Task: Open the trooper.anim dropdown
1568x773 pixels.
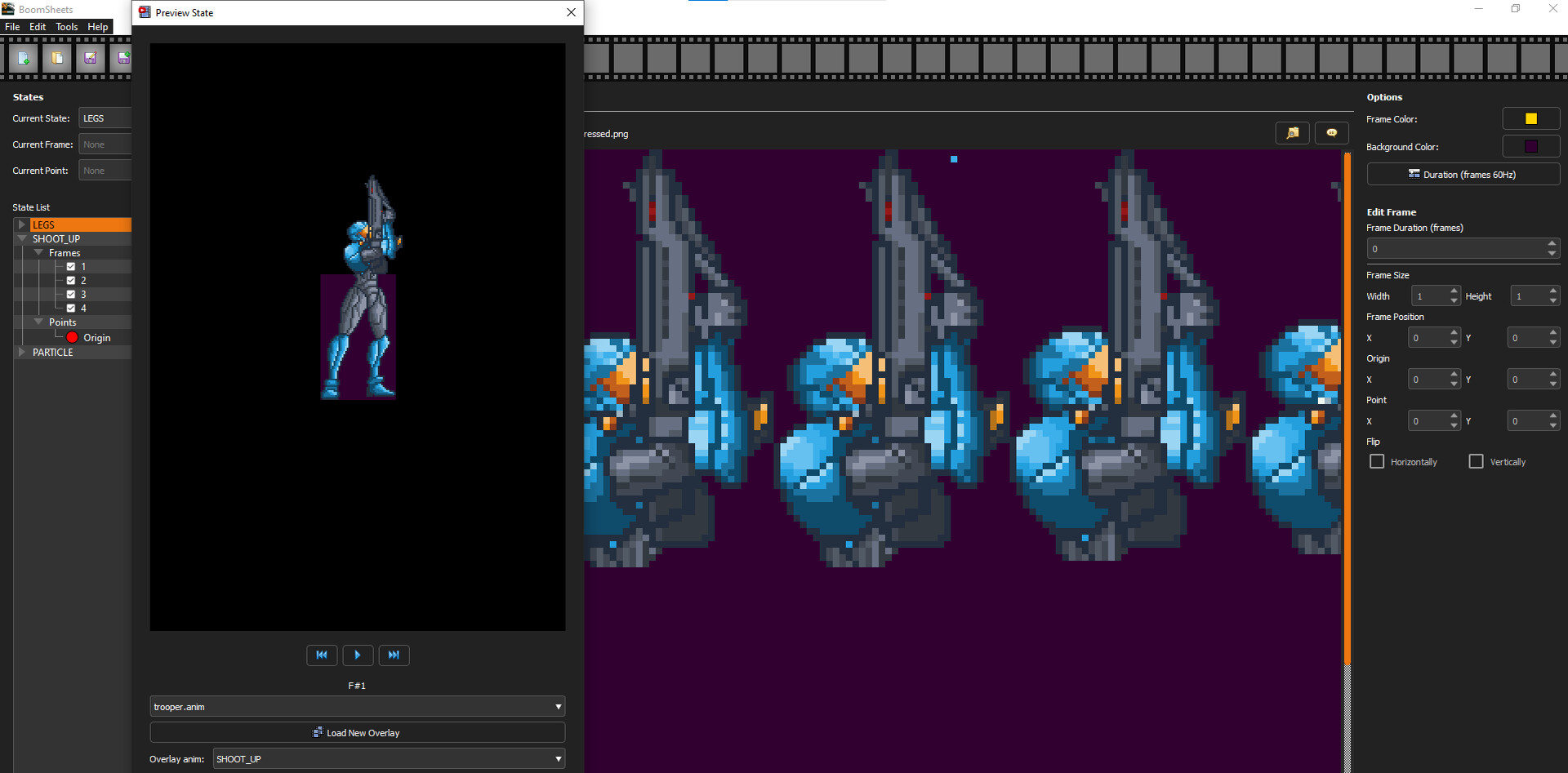Action: click(x=358, y=706)
